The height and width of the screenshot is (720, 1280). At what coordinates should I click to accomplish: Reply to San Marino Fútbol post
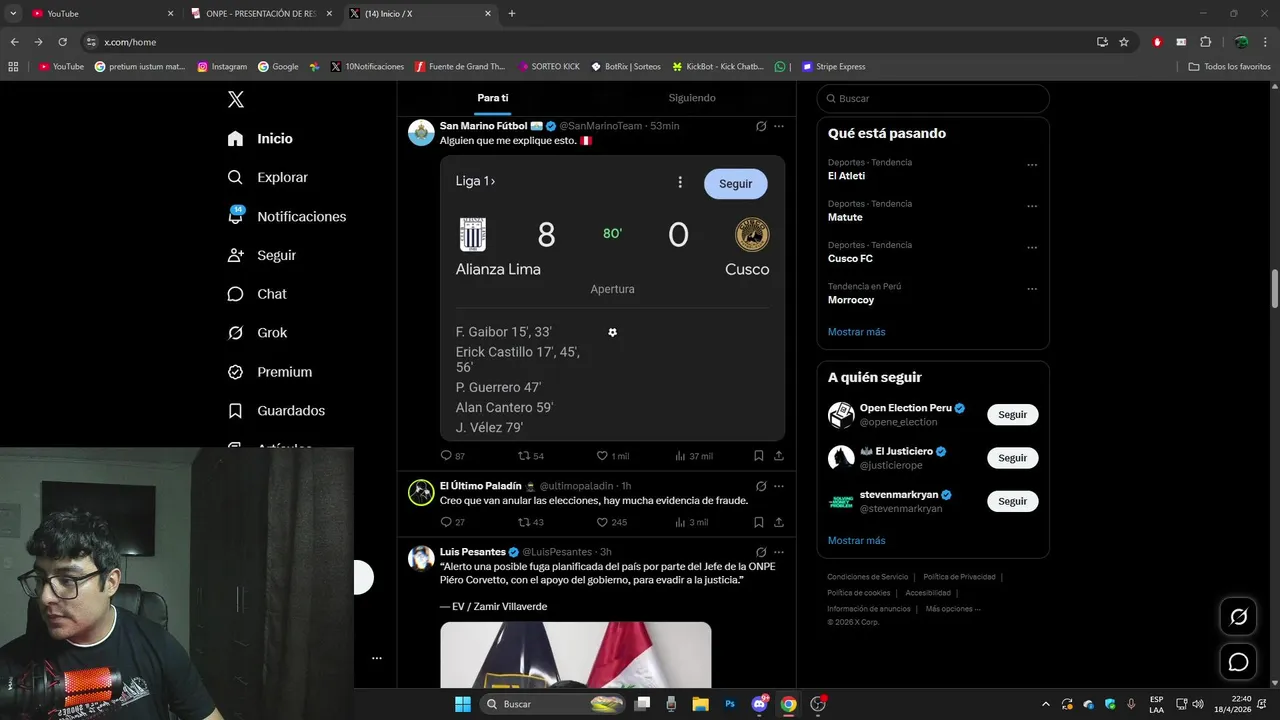coord(446,455)
